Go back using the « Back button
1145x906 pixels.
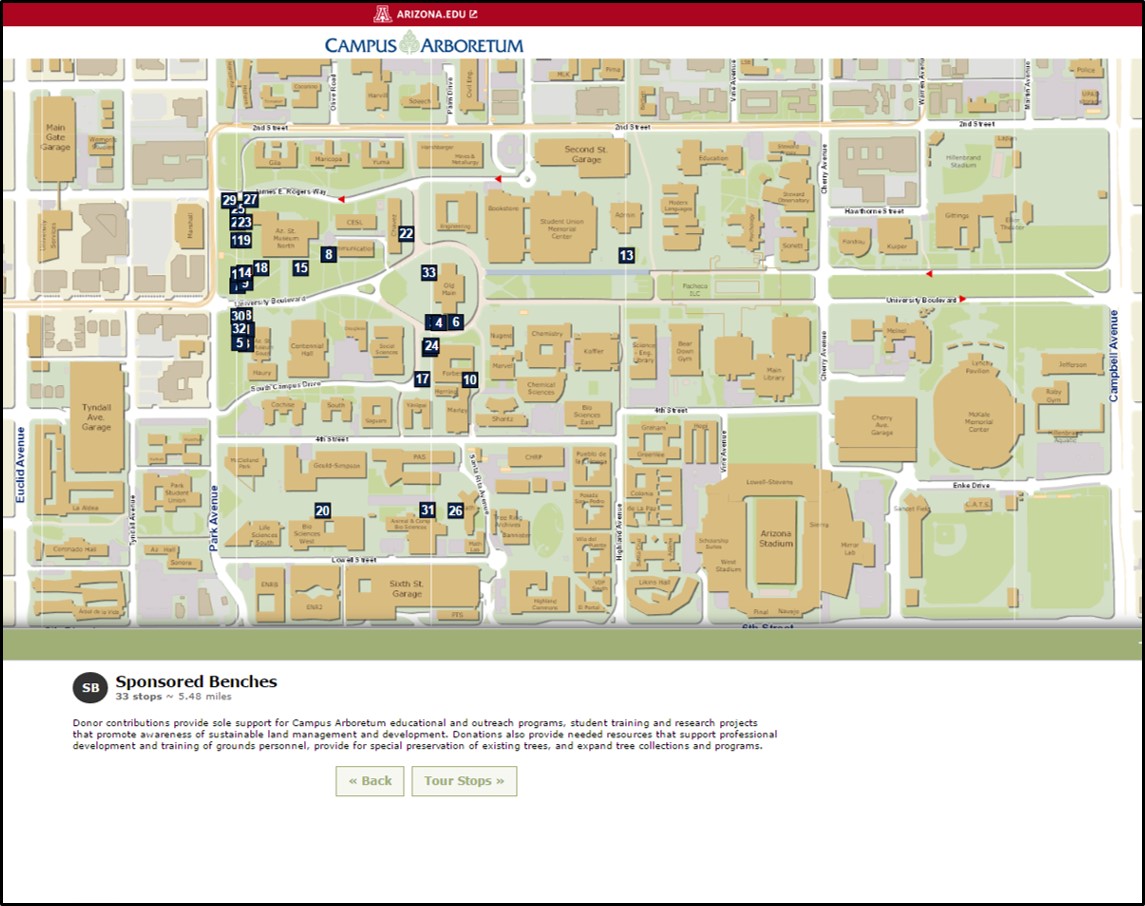pos(369,781)
